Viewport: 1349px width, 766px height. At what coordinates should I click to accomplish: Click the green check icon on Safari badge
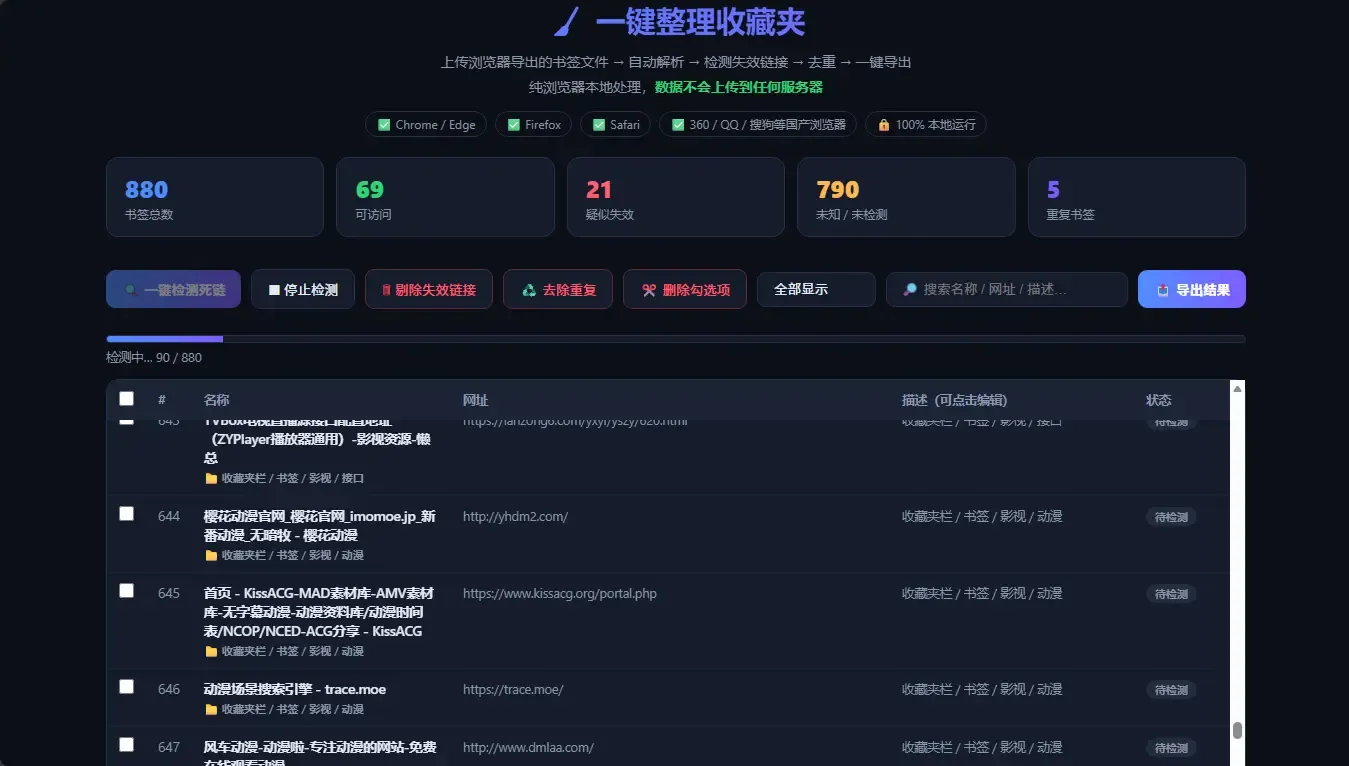coord(598,125)
